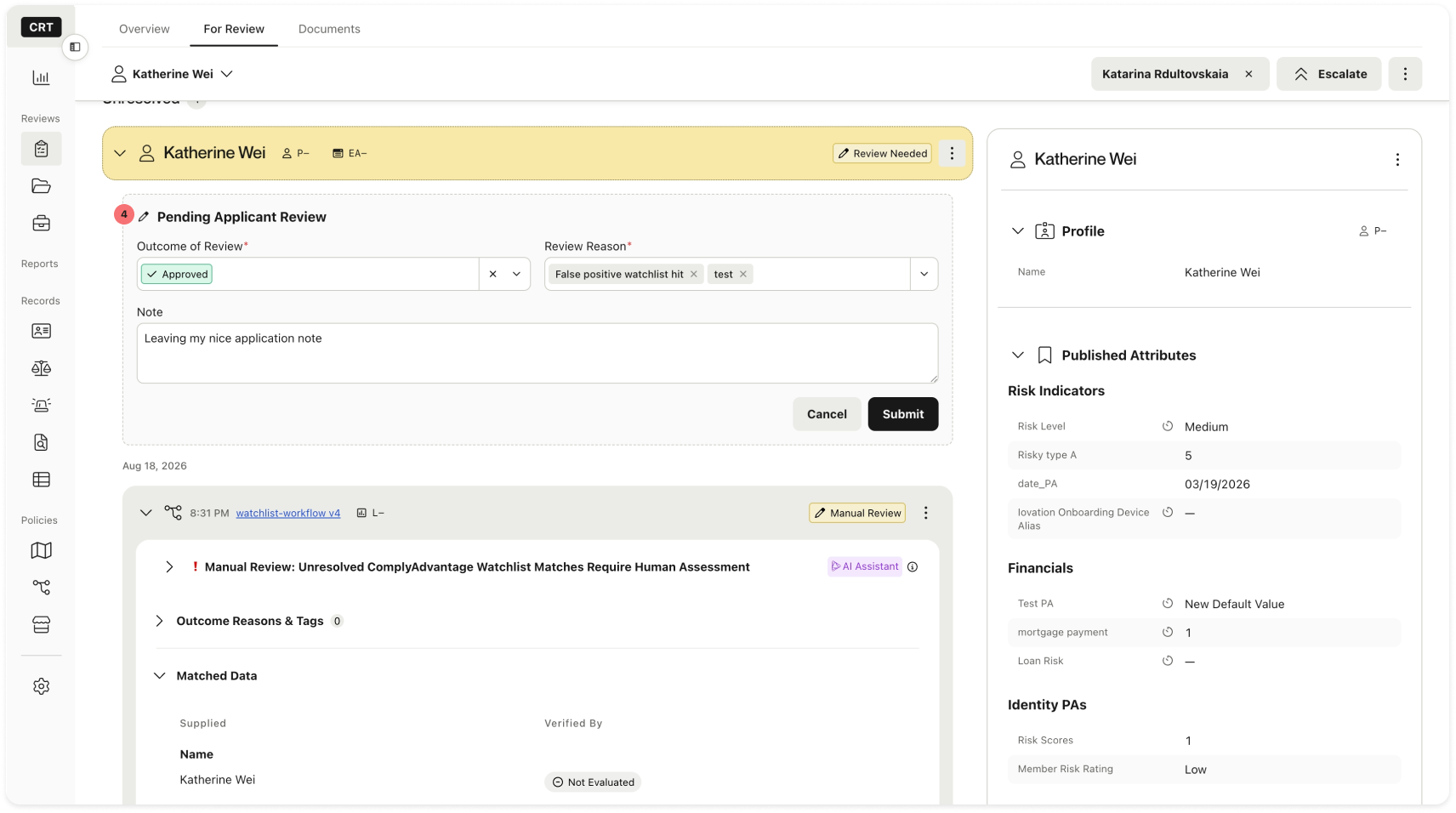Click the Not Evaluated status pill

point(593,782)
